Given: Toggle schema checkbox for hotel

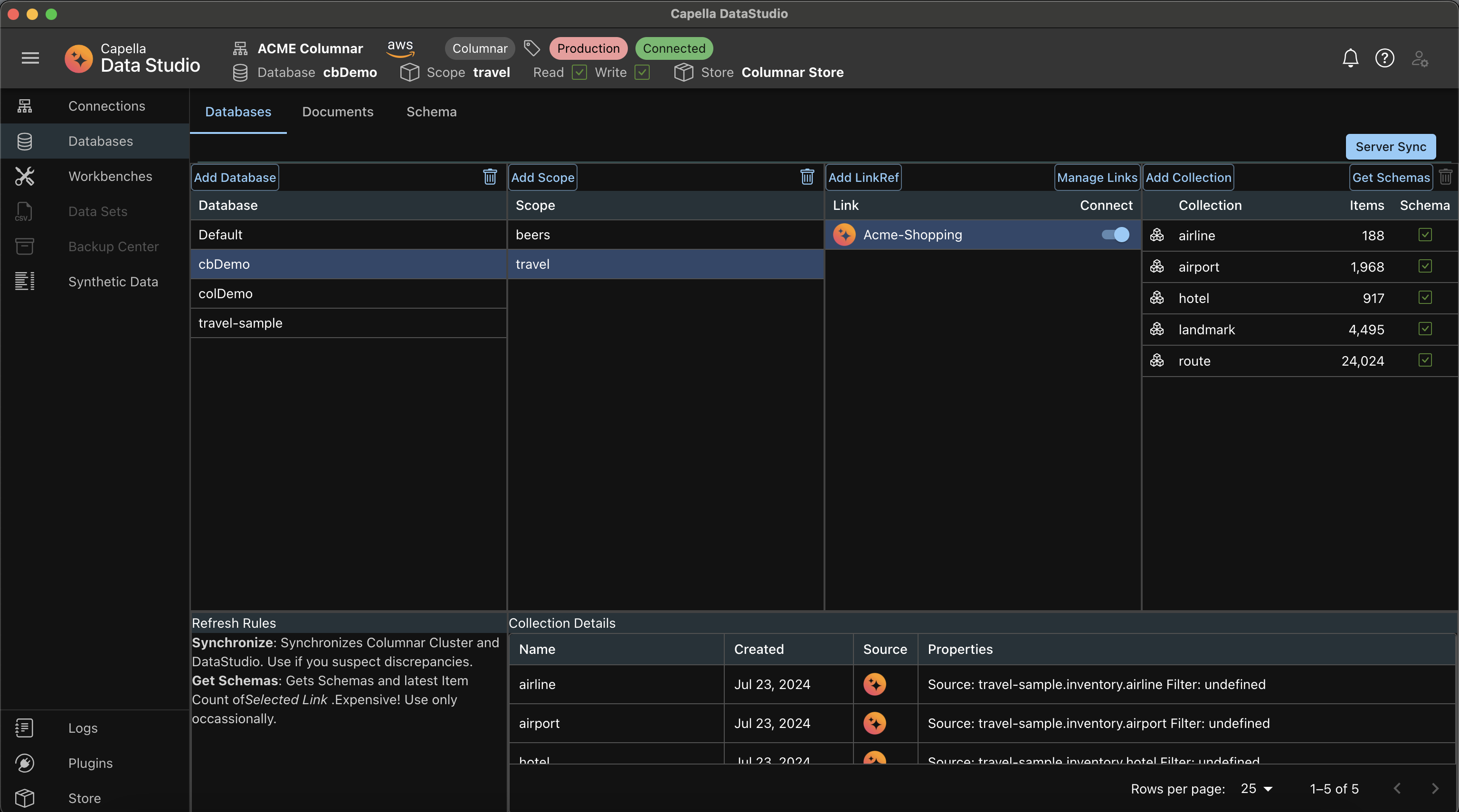Looking at the screenshot, I should (1425, 297).
